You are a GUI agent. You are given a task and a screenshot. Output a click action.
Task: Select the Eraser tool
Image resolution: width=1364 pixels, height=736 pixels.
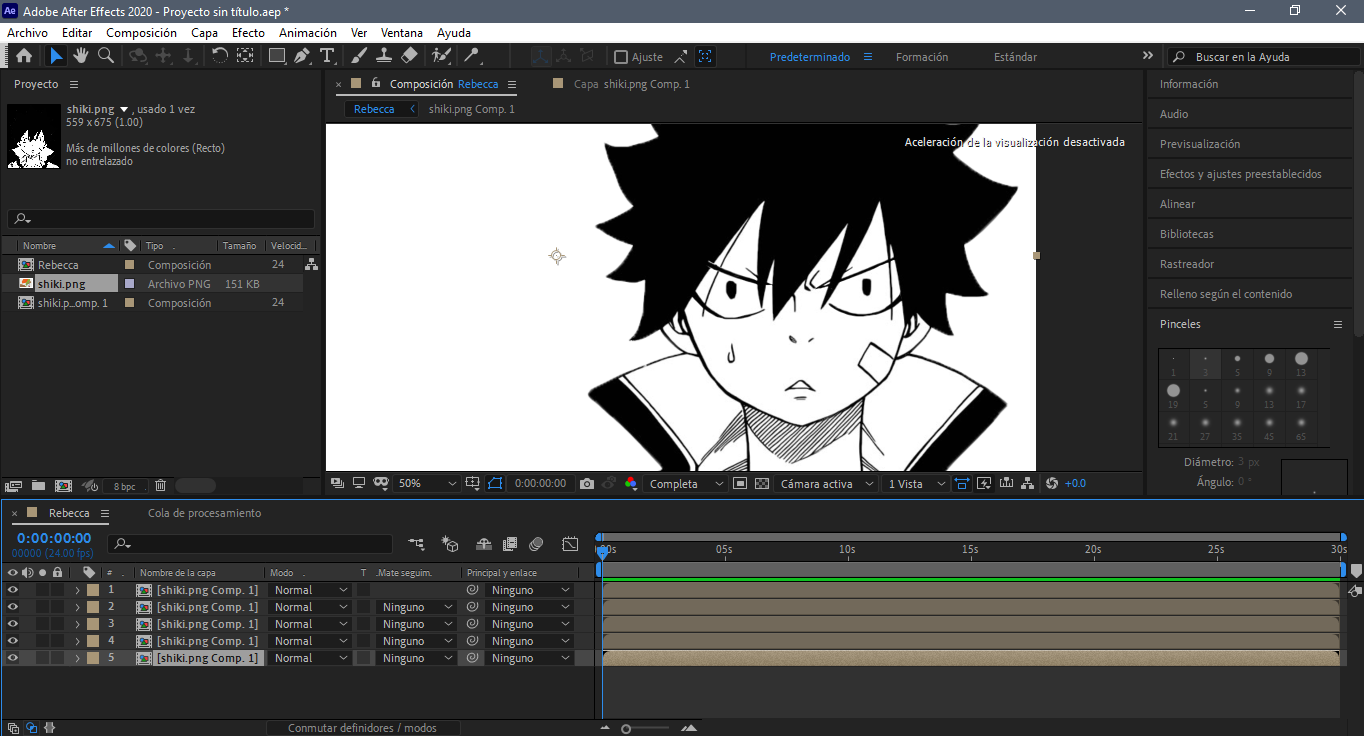(x=409, y=56)
